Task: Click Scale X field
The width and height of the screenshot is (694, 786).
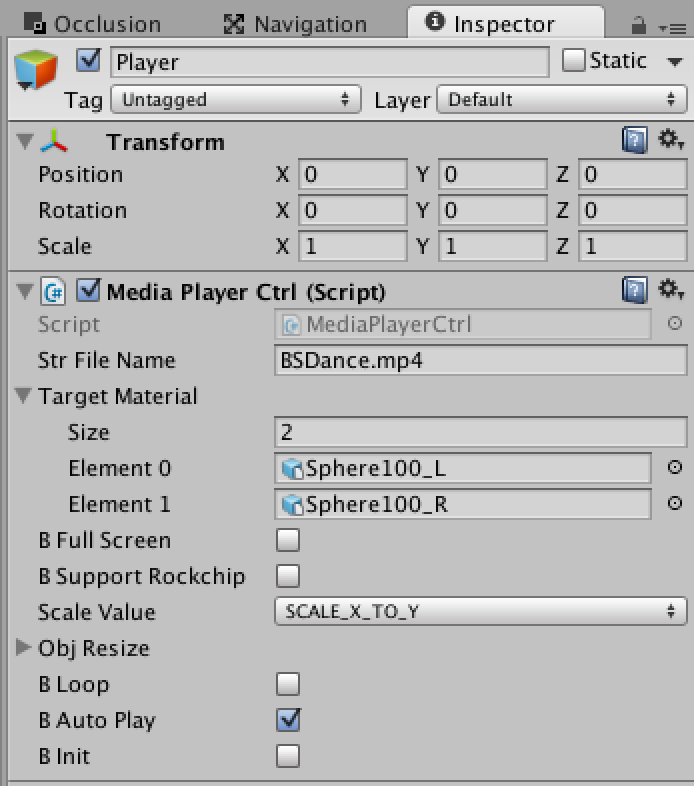Action: tap(353, 246)
